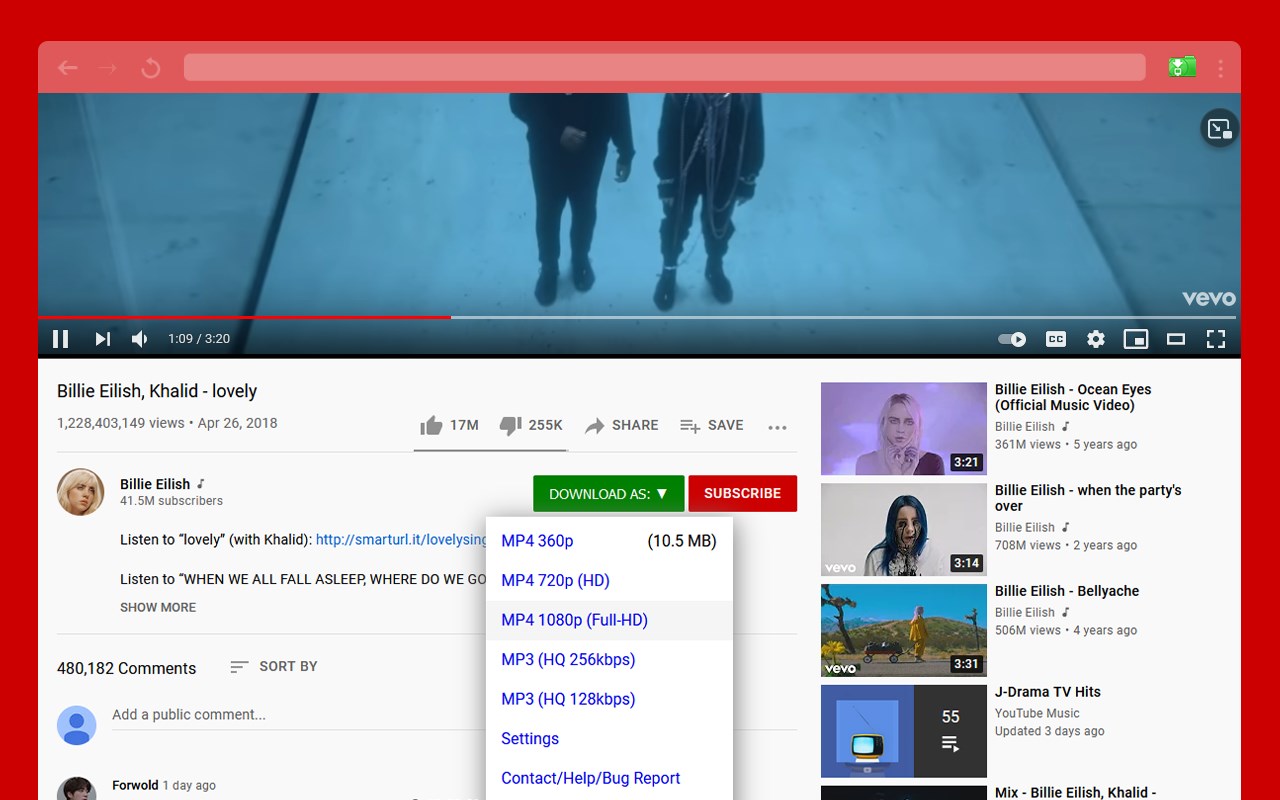Open the browser three-dot menu

pyautogui.click(x=1220, y=68)
